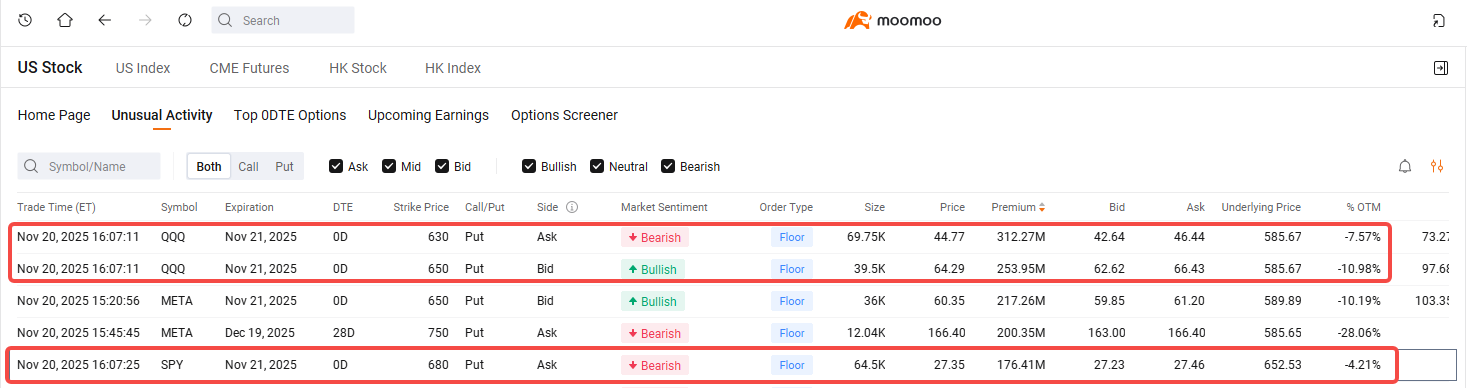Switch to HK Index tab
The width and height of the screenshot is (1467, 388).
pyautogui.click(x=453, y=68)
